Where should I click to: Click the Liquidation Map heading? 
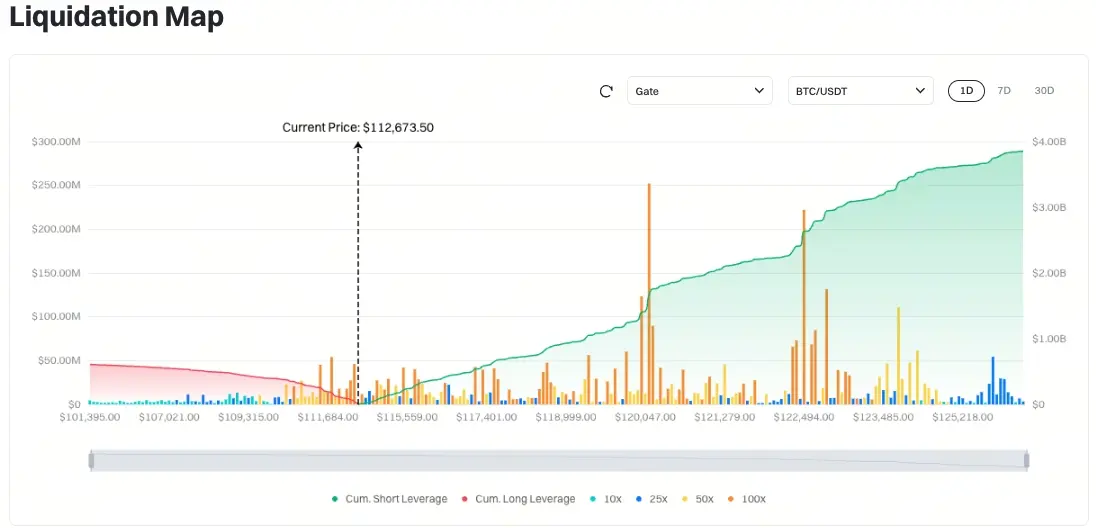click(116, 17)
